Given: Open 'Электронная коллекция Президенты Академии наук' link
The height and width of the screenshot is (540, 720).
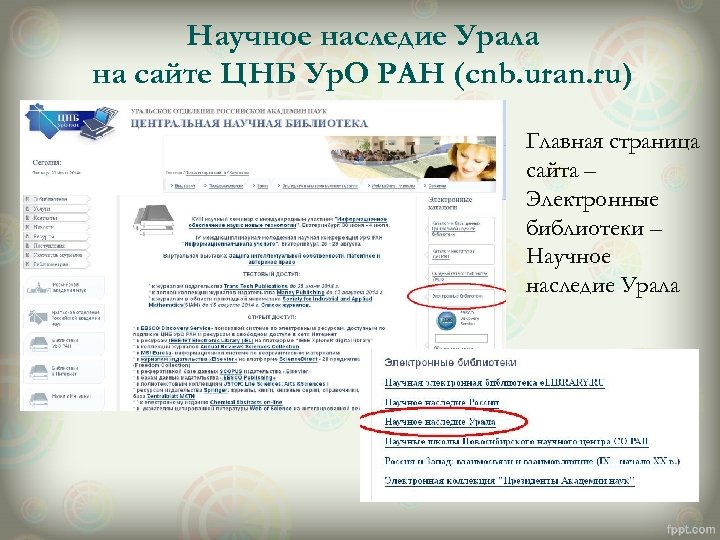Looking at the screenshot, I should point(510,481).
